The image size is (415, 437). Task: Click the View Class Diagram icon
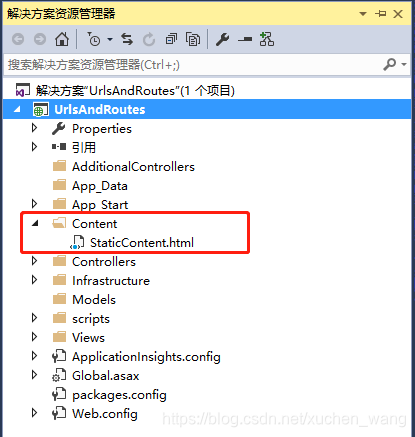(x=267, y=39)
